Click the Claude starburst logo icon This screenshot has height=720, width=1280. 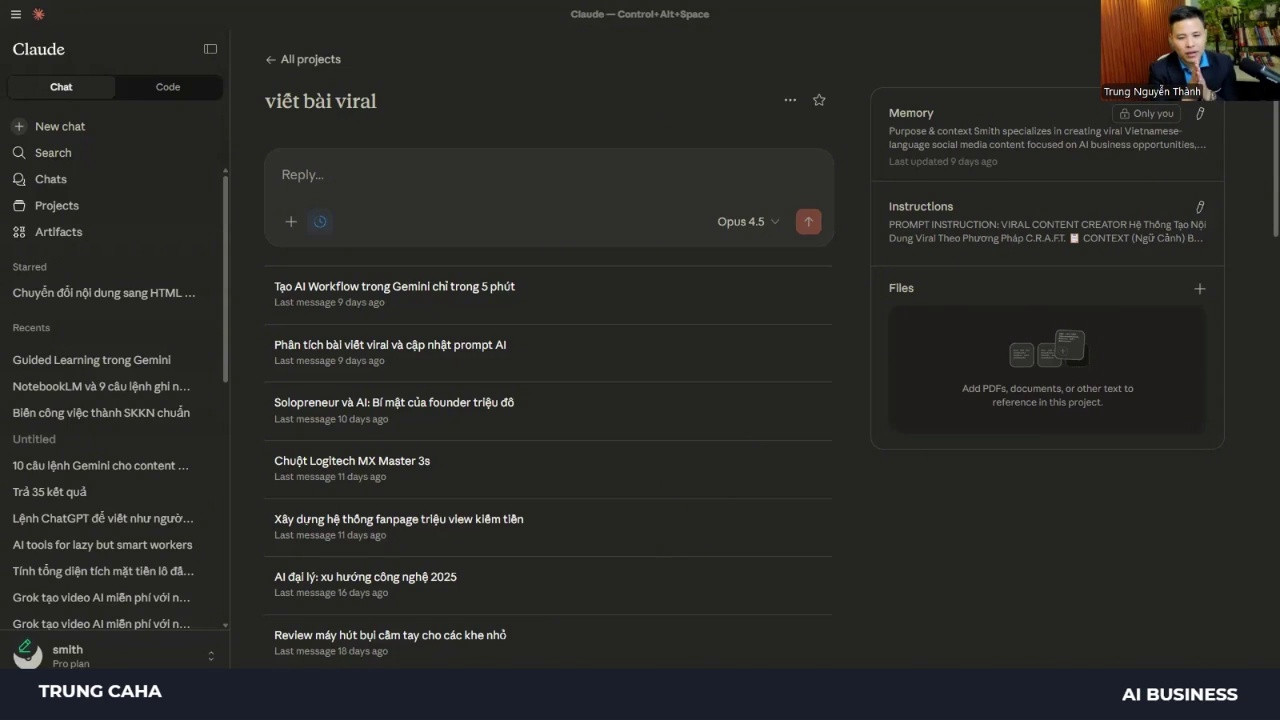pos(38,14)
